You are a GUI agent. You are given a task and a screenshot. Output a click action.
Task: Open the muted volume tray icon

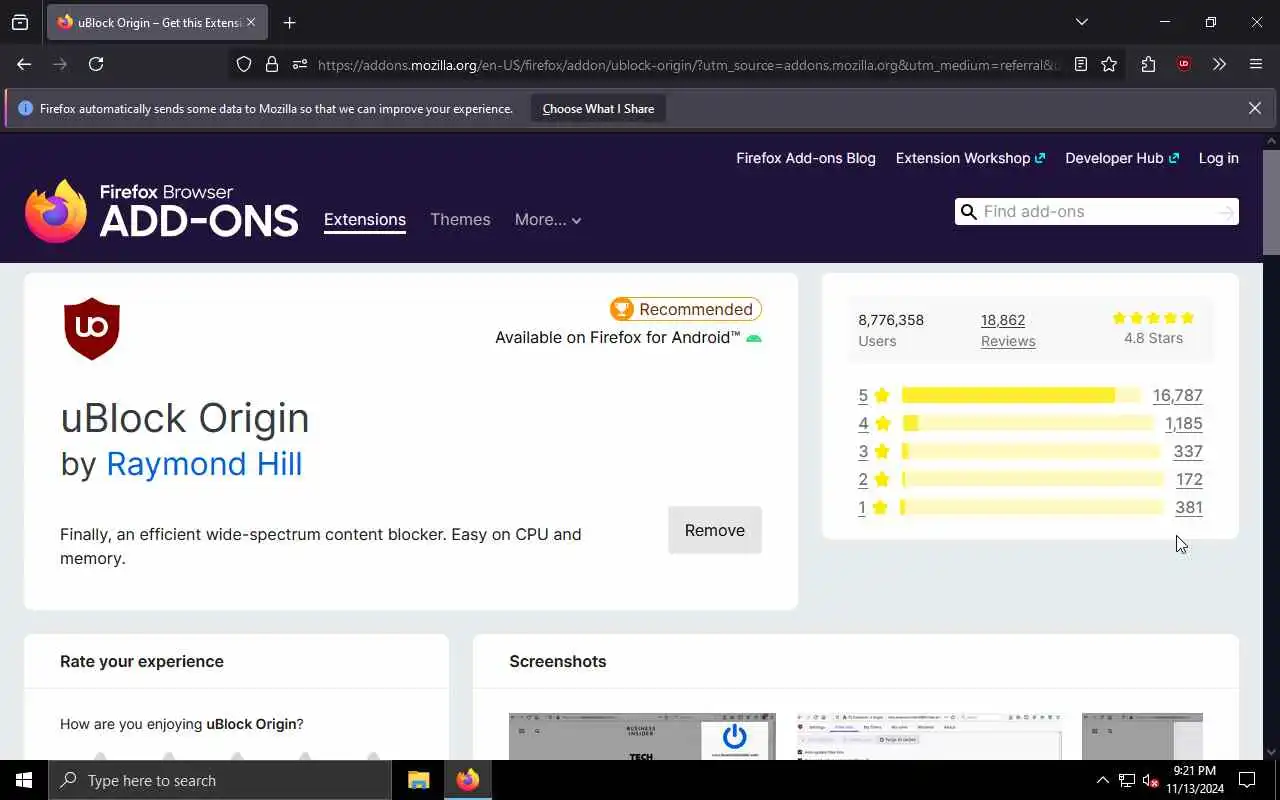[x=1150, y=780]
